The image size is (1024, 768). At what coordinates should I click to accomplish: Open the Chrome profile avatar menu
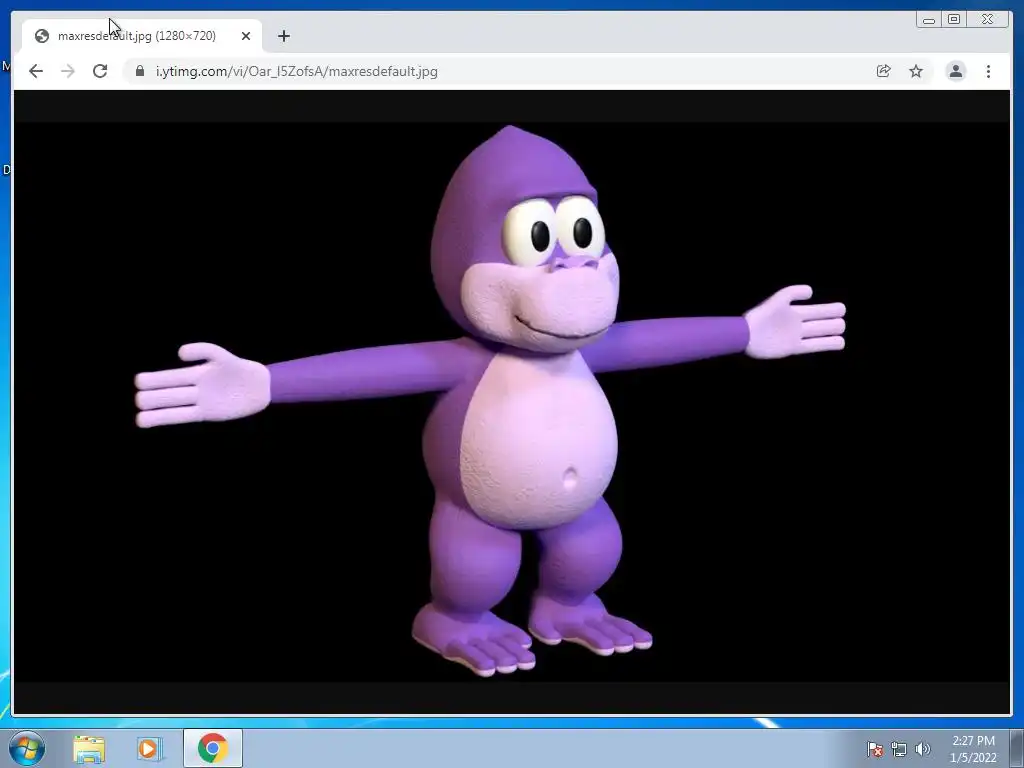[x=955, y=71]
